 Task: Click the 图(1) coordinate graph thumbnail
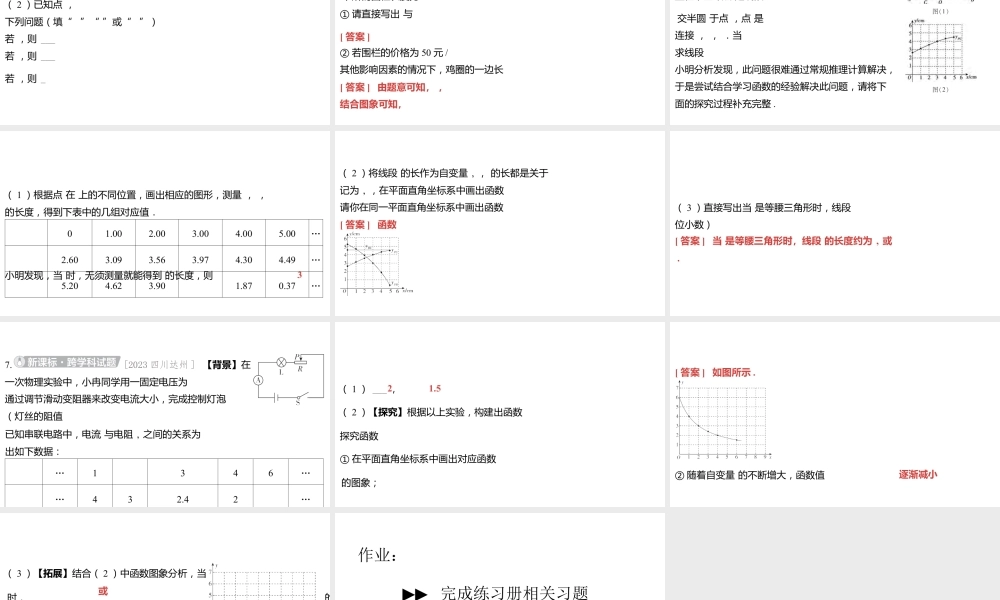pos(941,5)
